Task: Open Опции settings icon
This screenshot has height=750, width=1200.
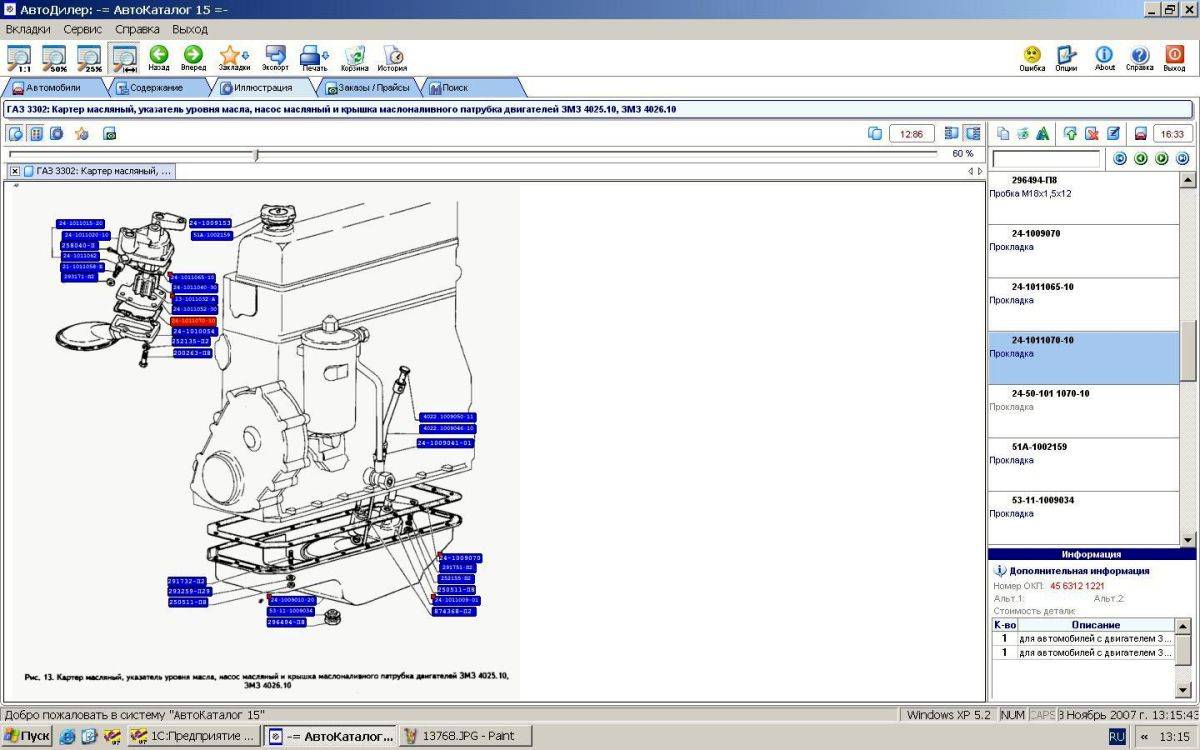Action: (x=1067, y=58)
